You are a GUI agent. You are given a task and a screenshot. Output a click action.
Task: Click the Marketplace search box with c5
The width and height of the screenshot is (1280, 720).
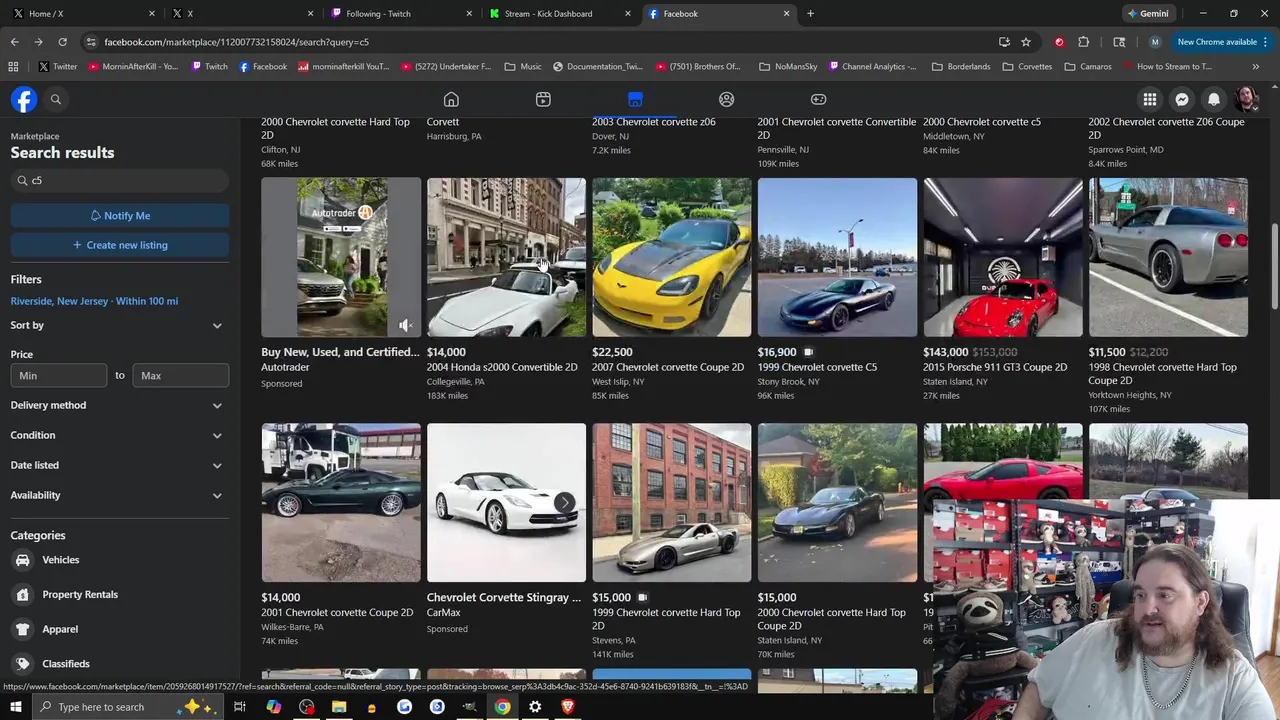120,181
